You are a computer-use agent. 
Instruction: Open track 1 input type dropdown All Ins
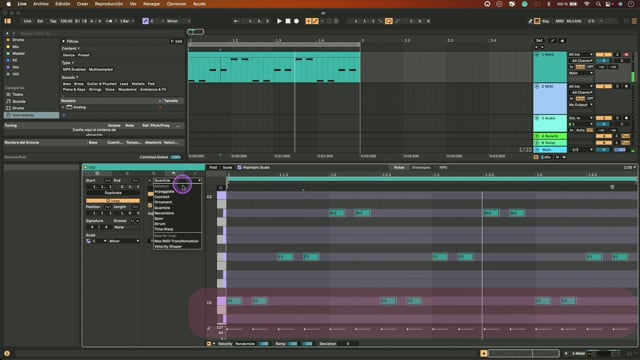click(581, 54)
